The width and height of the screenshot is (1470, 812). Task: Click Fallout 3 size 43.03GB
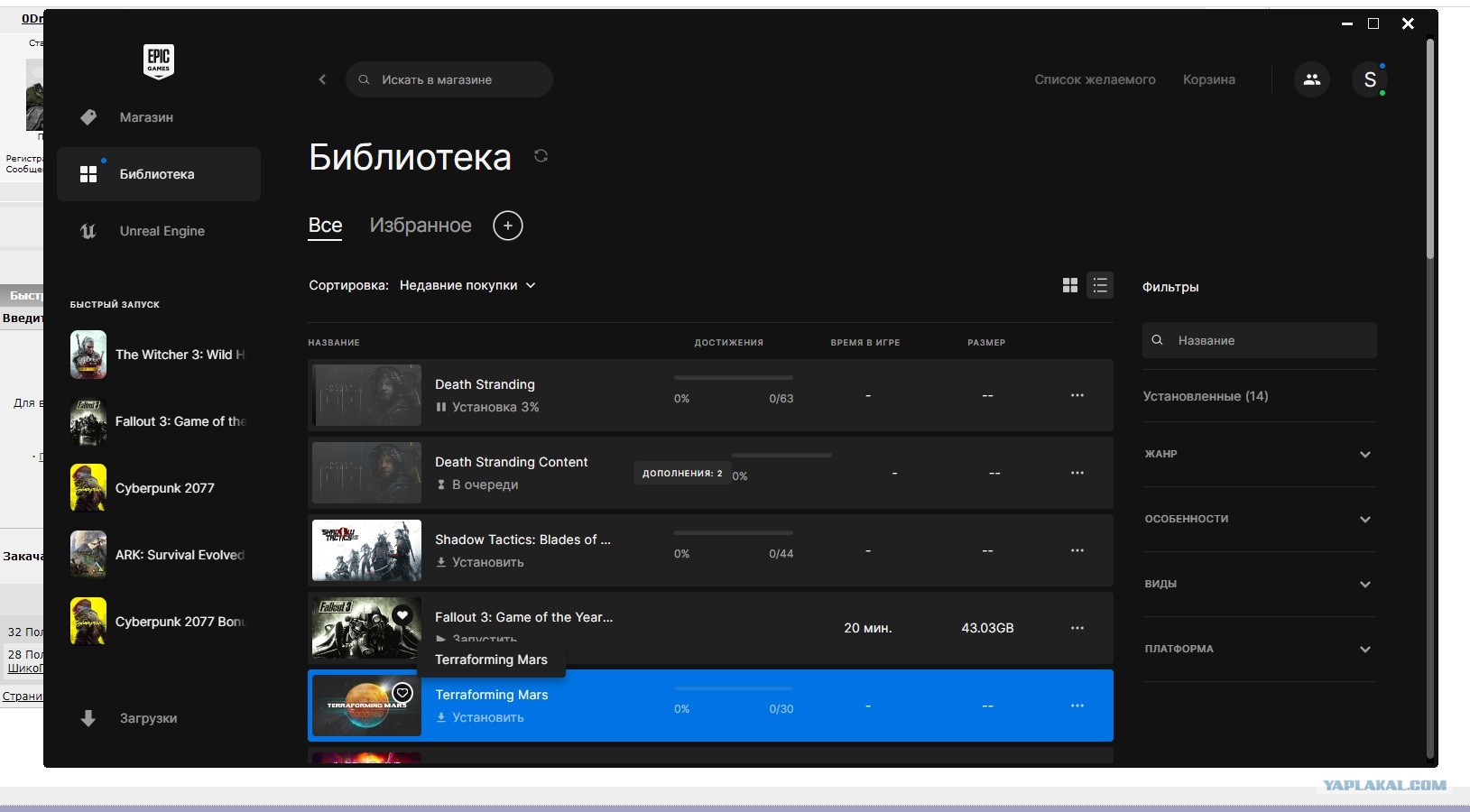tap(987, 628)
